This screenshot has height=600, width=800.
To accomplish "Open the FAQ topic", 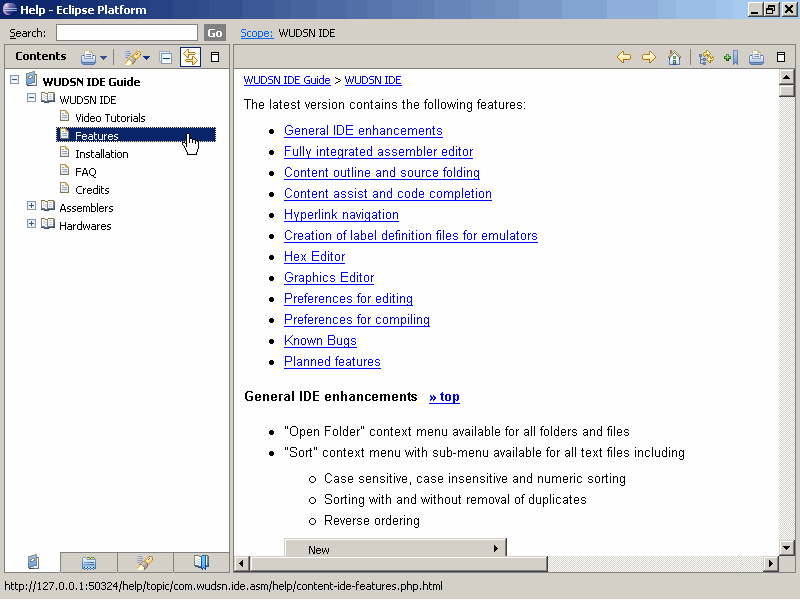I will click(86, 172).
